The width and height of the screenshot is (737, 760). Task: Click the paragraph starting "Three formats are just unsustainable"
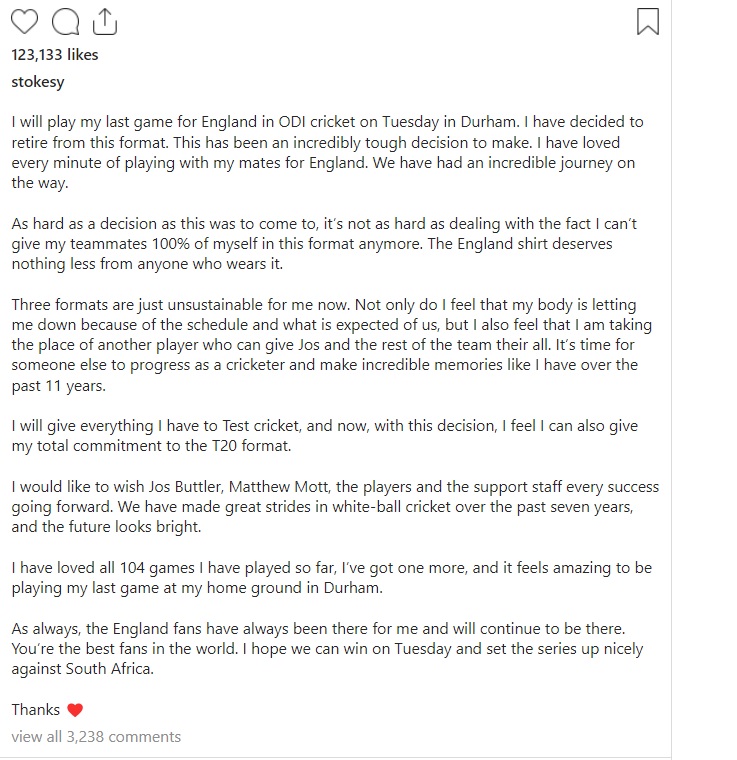(x=331, y=345)
